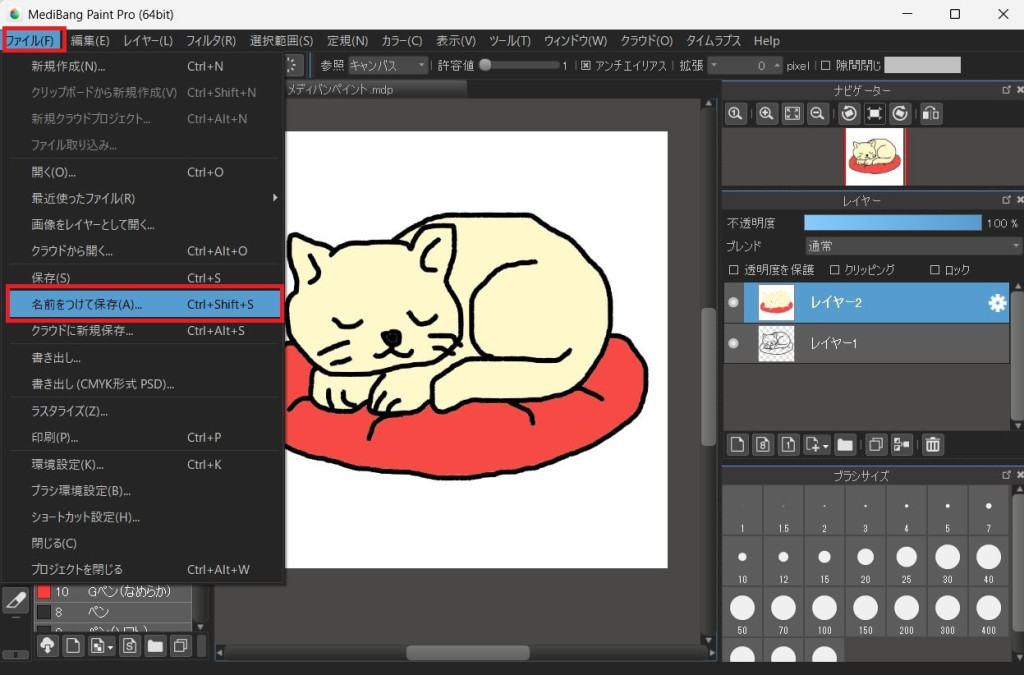Expand 最近使ったファイル submenu

pyautogui.click(x=145, y=198)
